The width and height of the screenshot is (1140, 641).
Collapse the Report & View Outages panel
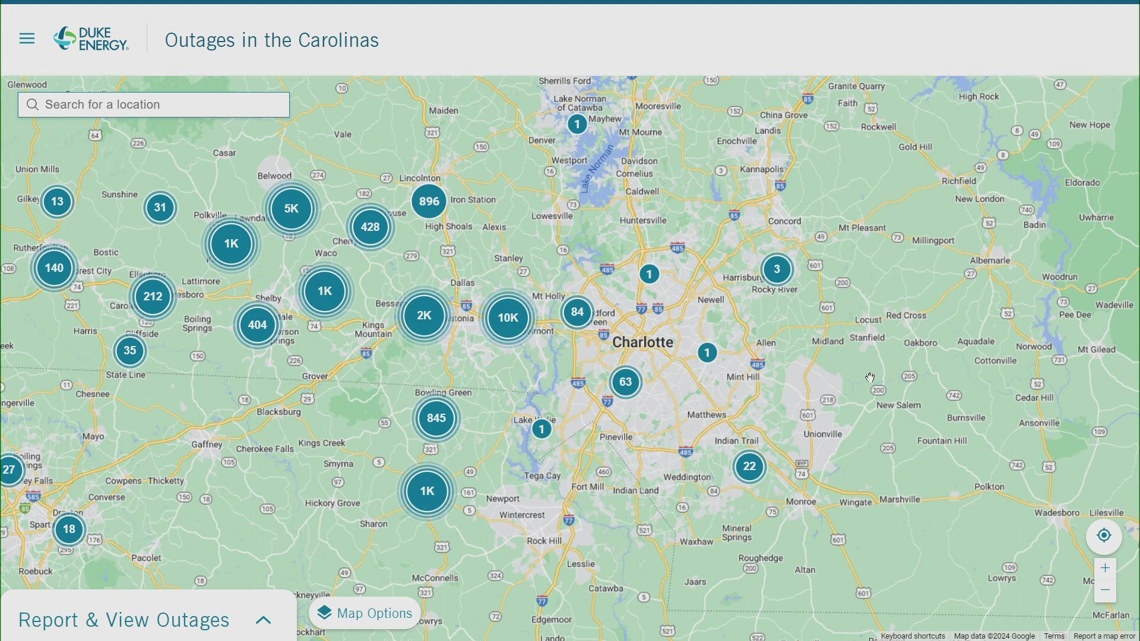[263, 619]
